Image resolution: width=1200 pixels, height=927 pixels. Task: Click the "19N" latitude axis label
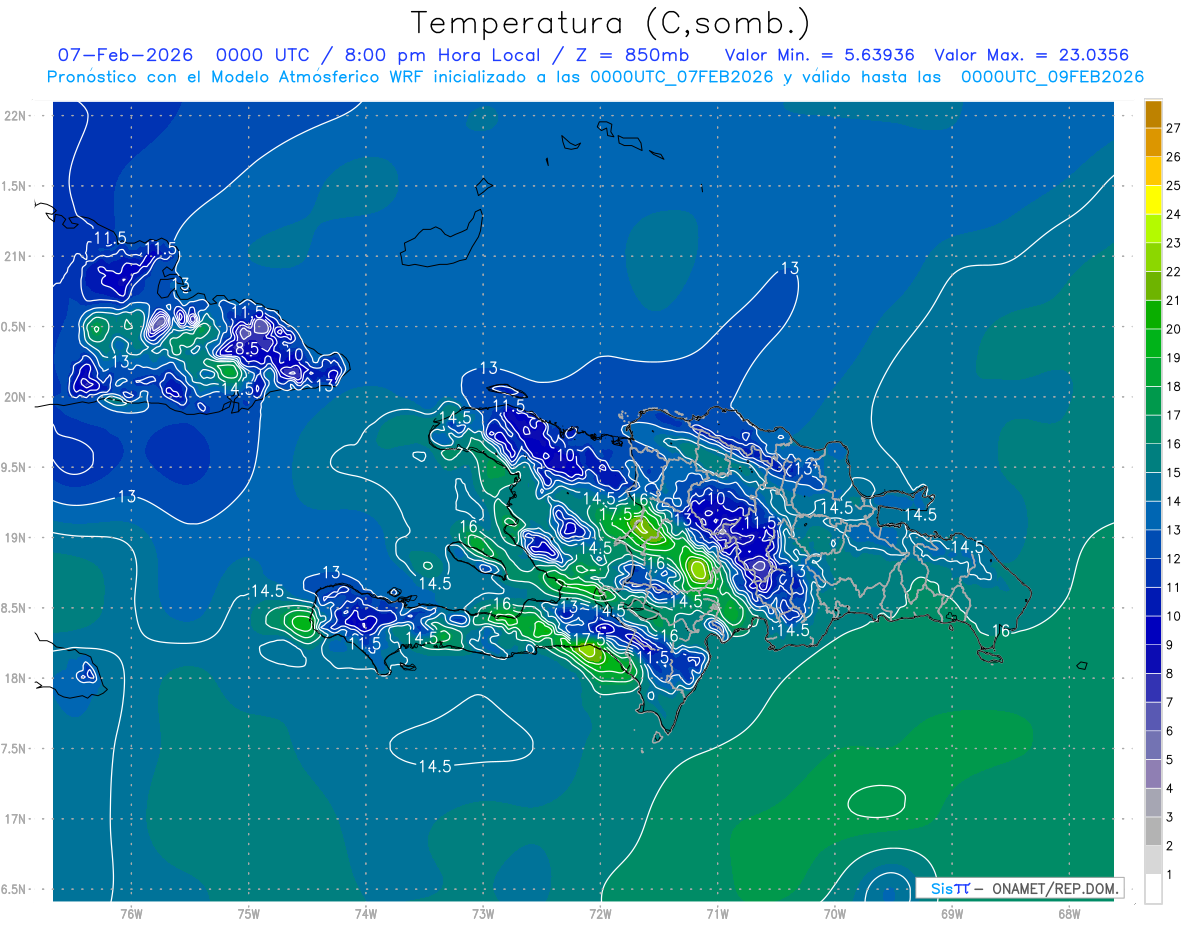[x=17, y=538]
